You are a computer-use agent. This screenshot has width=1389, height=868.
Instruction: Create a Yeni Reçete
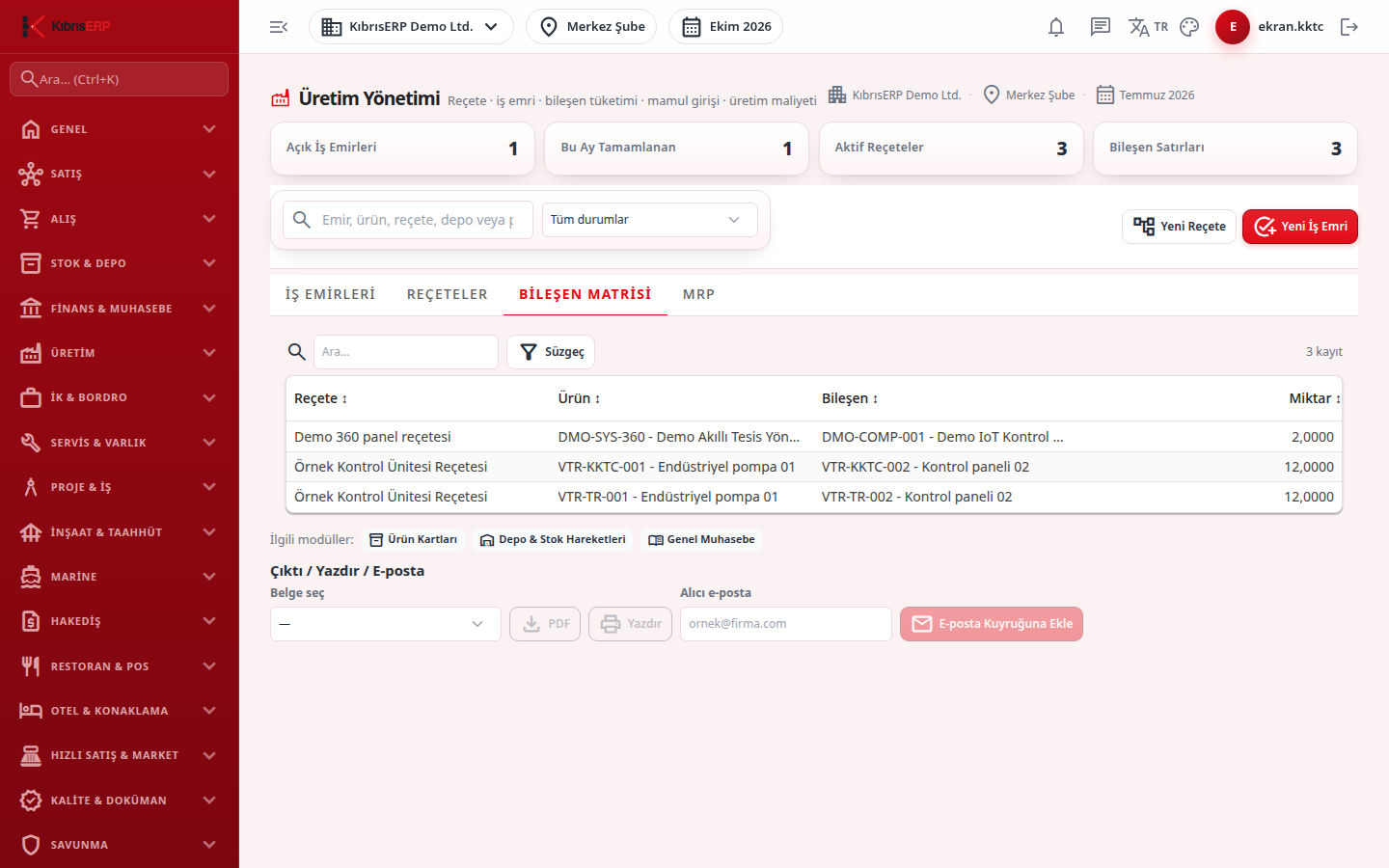[1179, 227]
